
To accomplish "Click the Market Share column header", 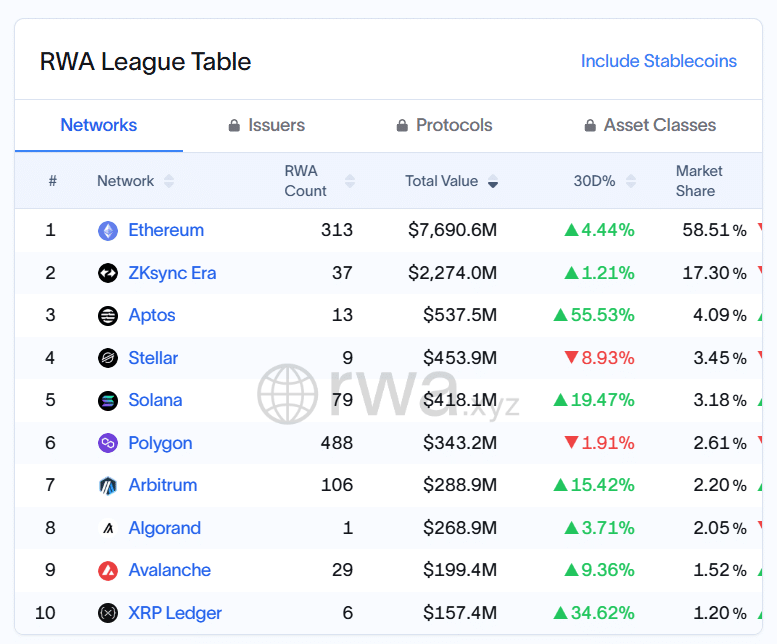I will click(x=699, y=181).
